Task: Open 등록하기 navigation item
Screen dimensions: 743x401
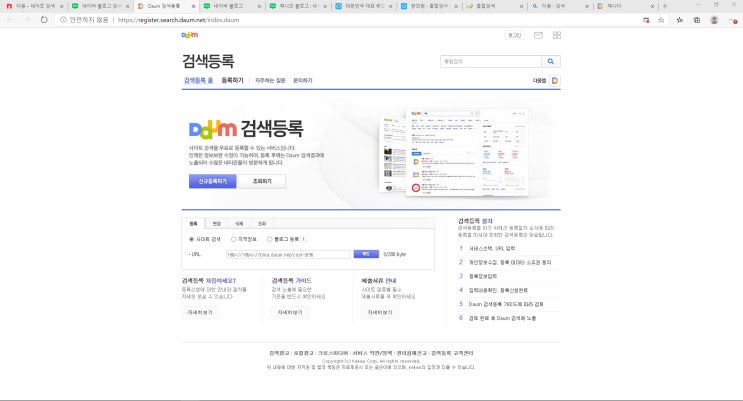Action: (233, 81)
